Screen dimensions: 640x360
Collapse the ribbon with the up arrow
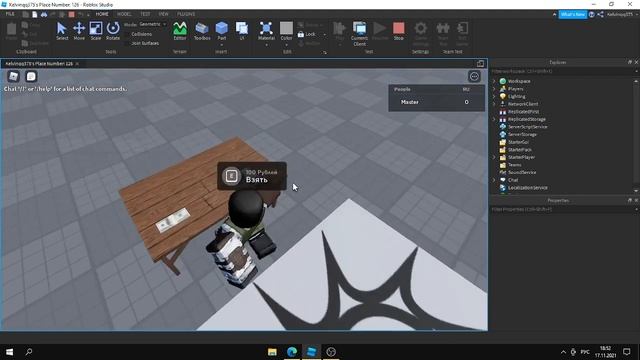click(554, 14)
